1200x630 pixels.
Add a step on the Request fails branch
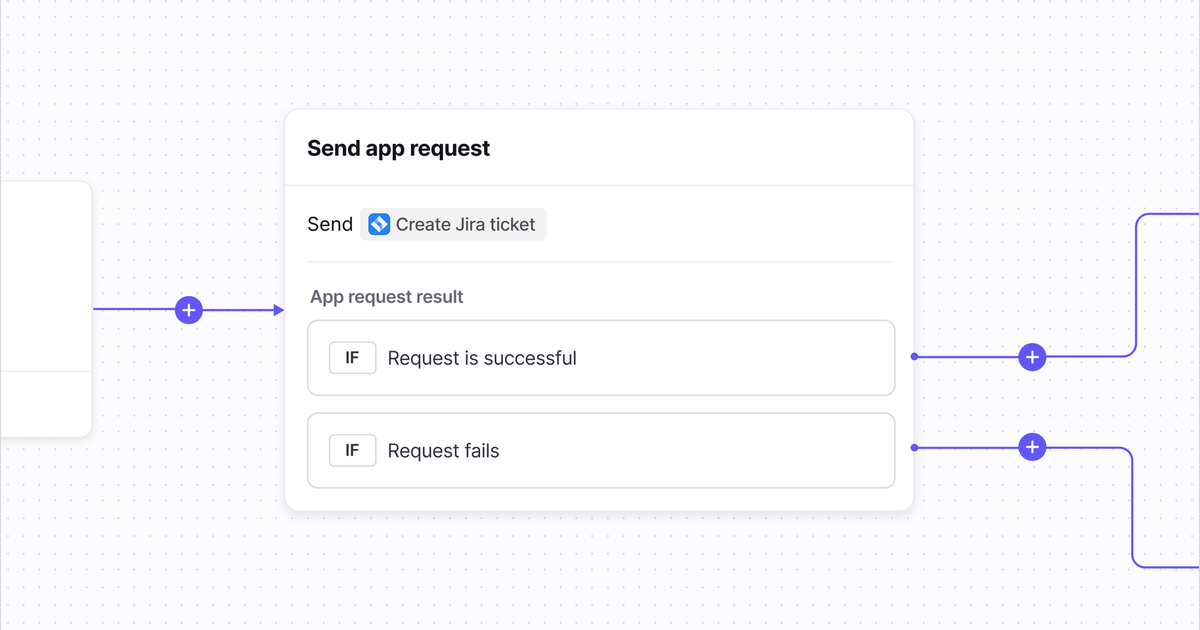[x=1032, y=447]
